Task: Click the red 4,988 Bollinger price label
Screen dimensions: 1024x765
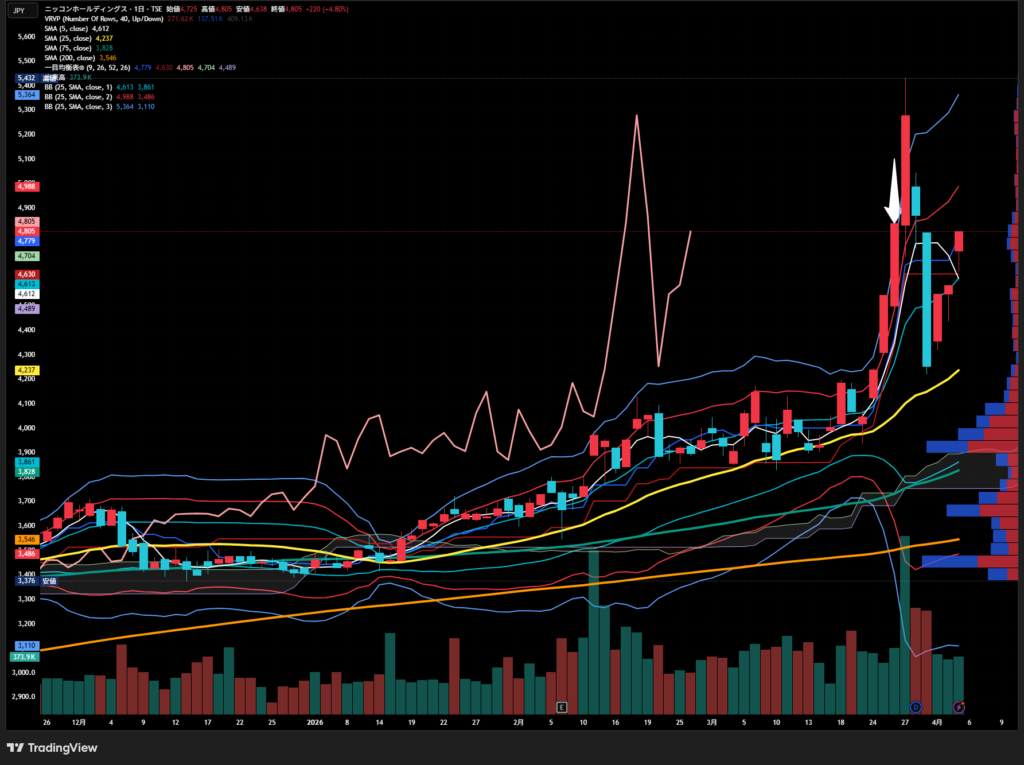Action: tap(26, 186)
